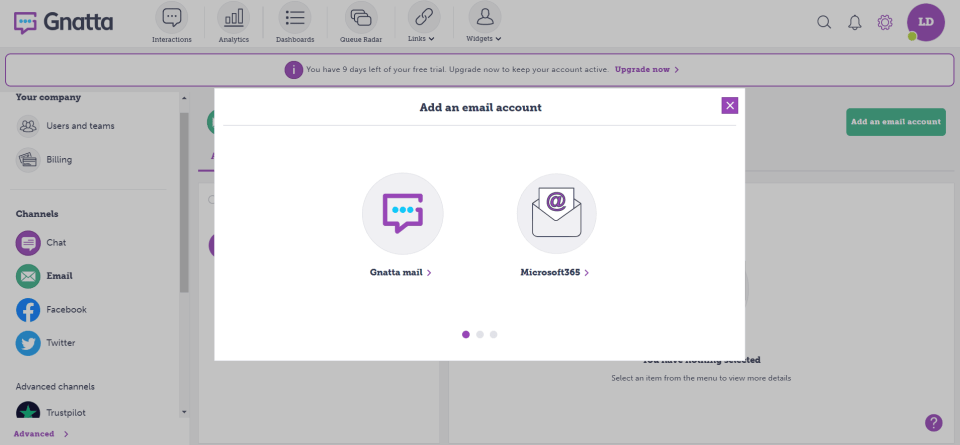The width and height of the screenshot is (960, 445).
Task: Select the first carousel page dot
Action: click(x=466, y=335)
